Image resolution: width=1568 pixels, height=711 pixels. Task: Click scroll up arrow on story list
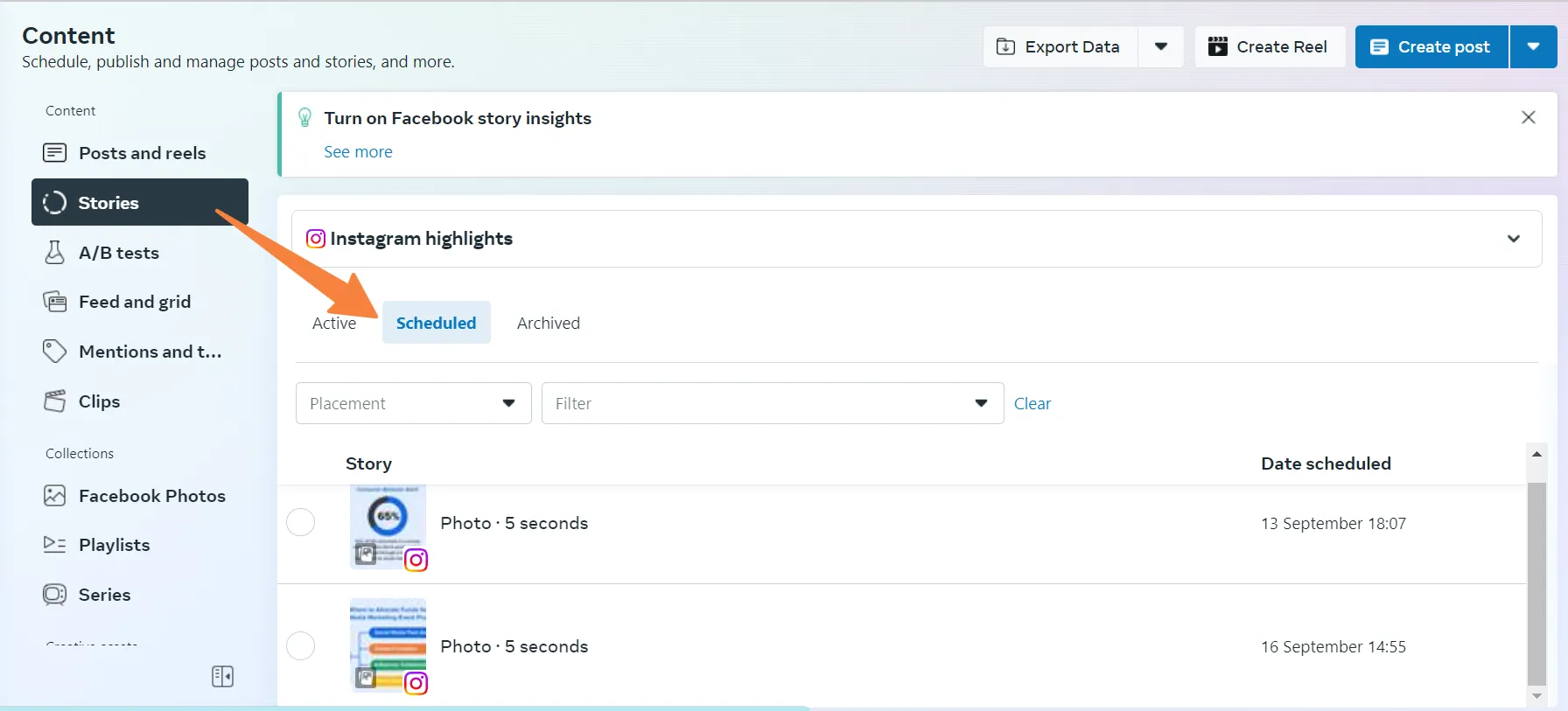pos(1536,454)
